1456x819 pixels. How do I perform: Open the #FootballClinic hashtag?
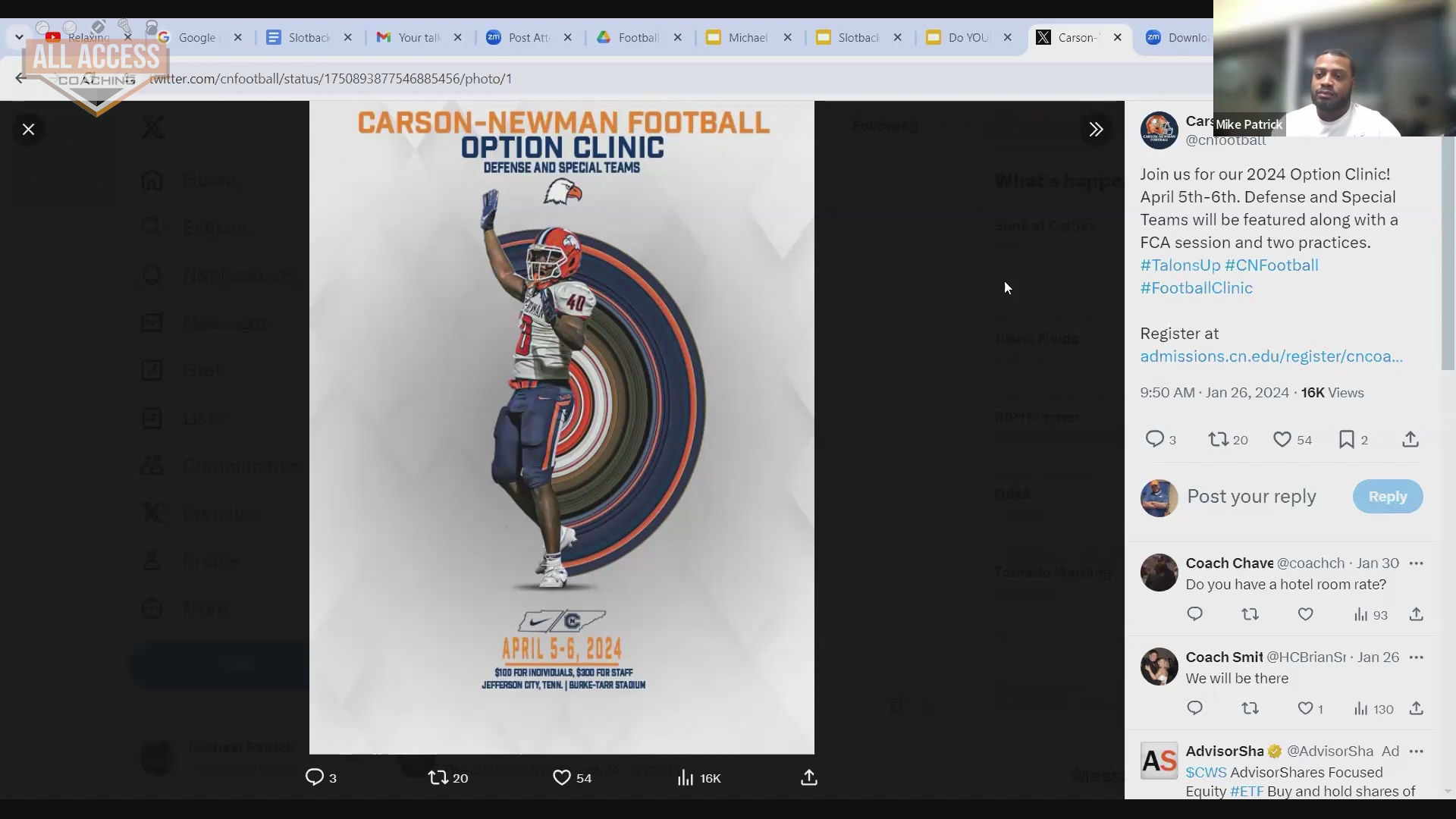tap(1197, 288)
